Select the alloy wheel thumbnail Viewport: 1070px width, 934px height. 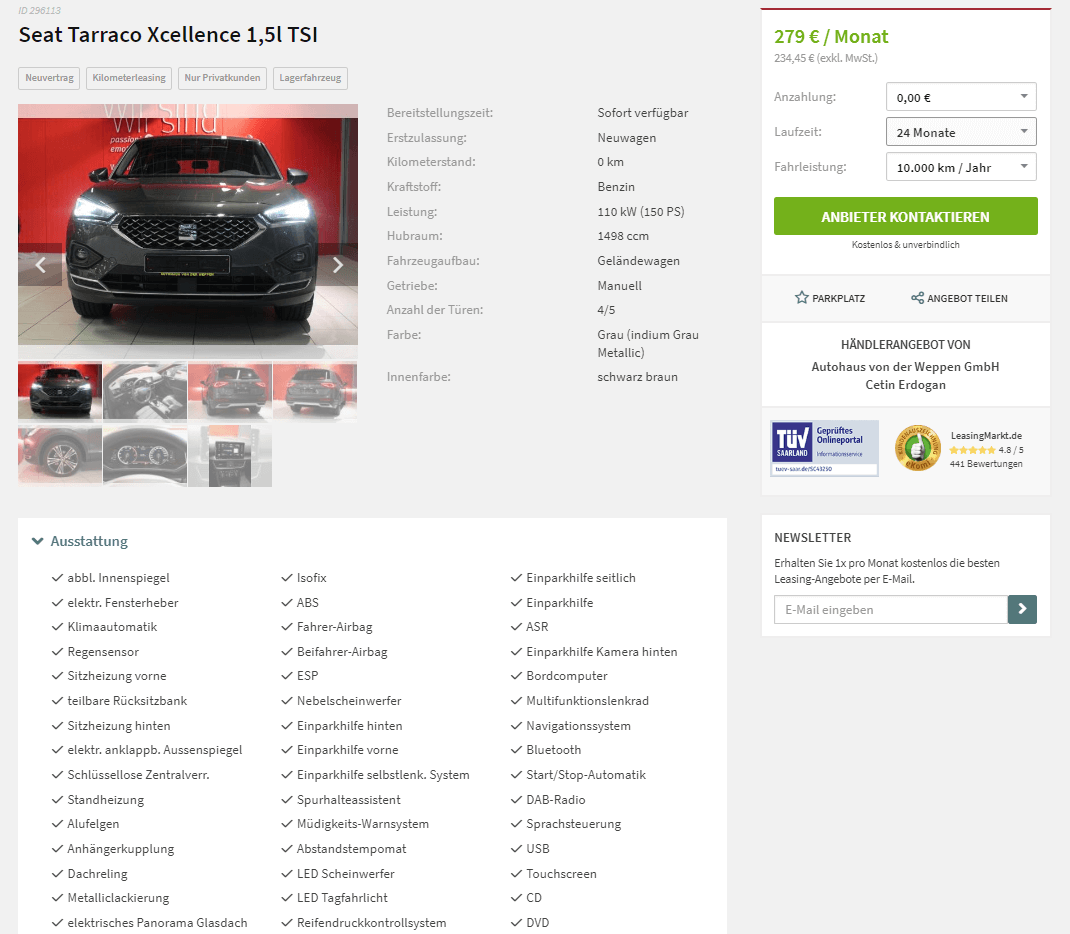point(60,455)
